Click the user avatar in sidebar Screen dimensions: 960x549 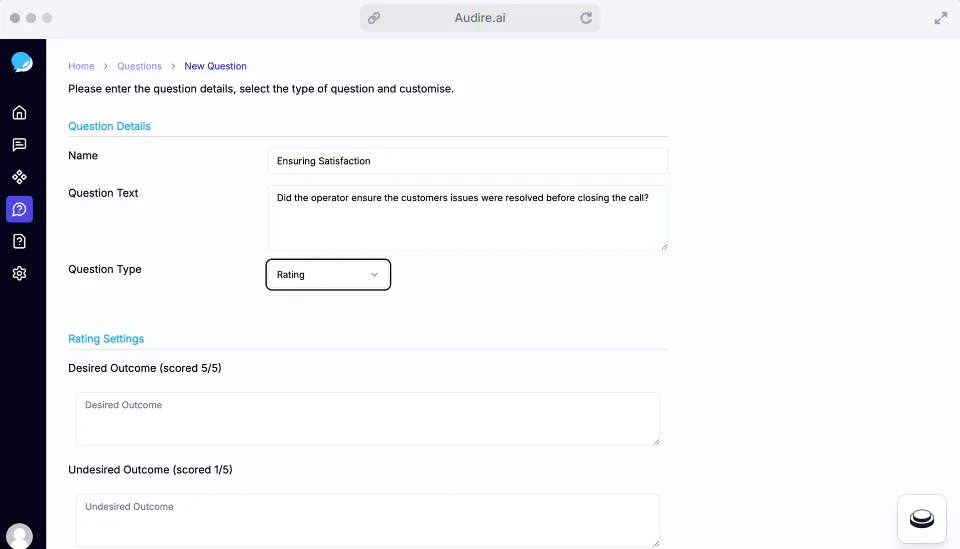coord(20,536)
